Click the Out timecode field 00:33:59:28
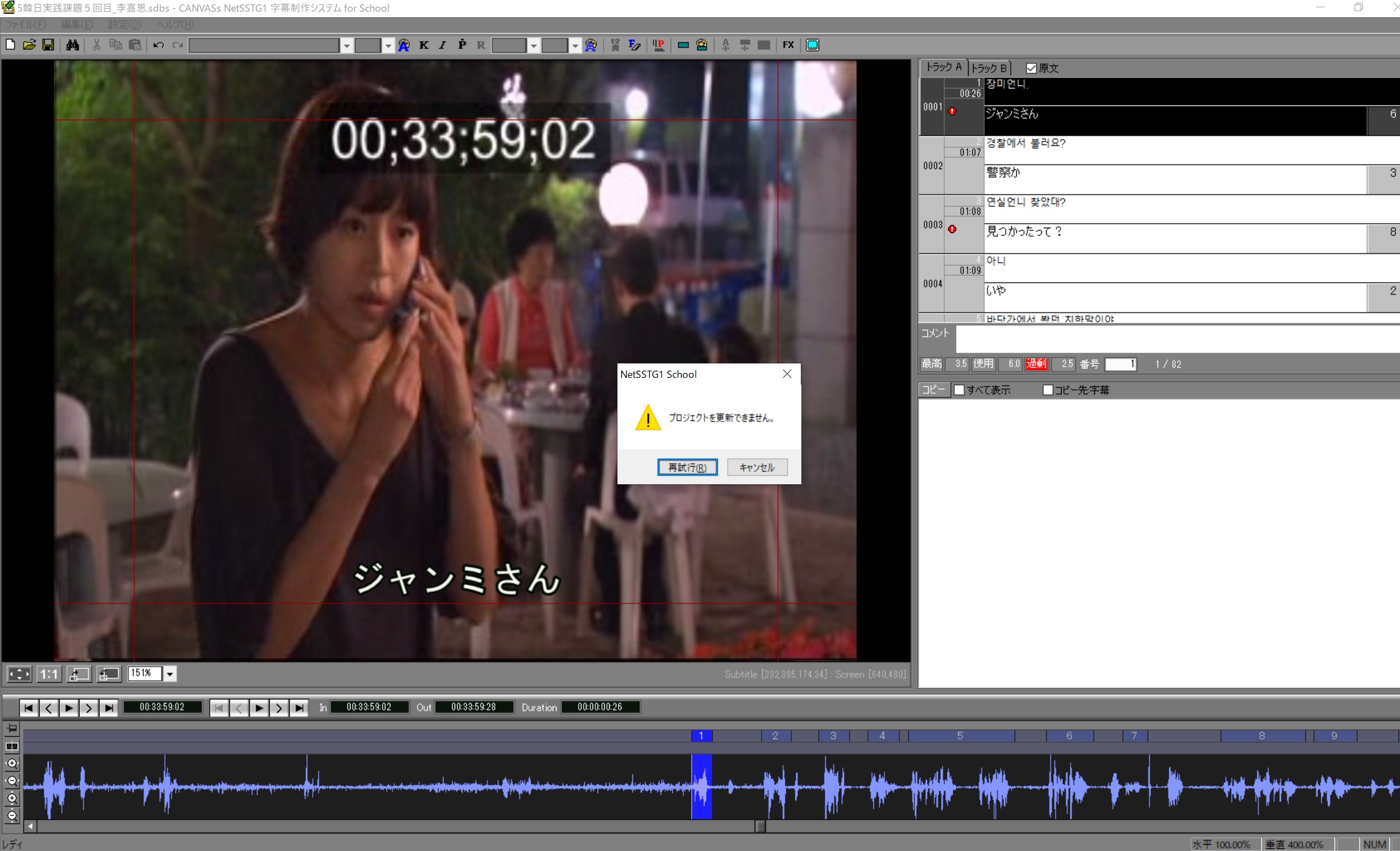Image resolution: width=1400 pixels, height=851 pixels. pyautogui.click(x=474, y=707)
